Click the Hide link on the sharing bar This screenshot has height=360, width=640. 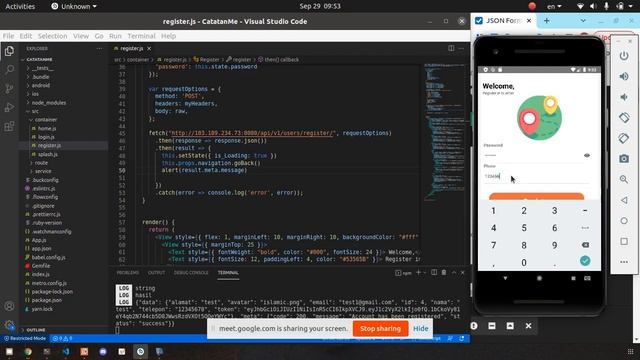pos(420,329)
